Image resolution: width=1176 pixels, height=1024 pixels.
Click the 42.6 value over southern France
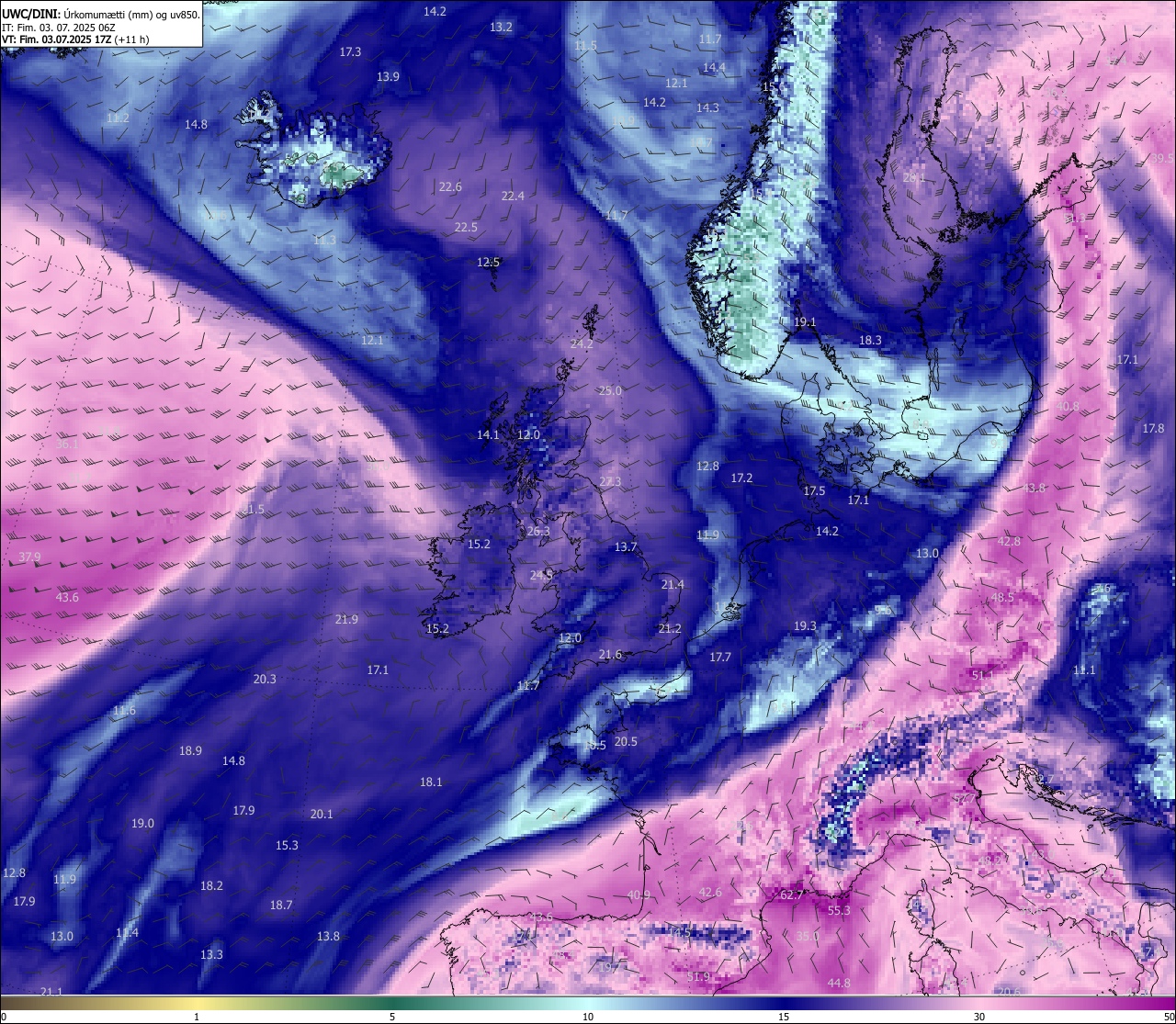click(x=710, y=893)
